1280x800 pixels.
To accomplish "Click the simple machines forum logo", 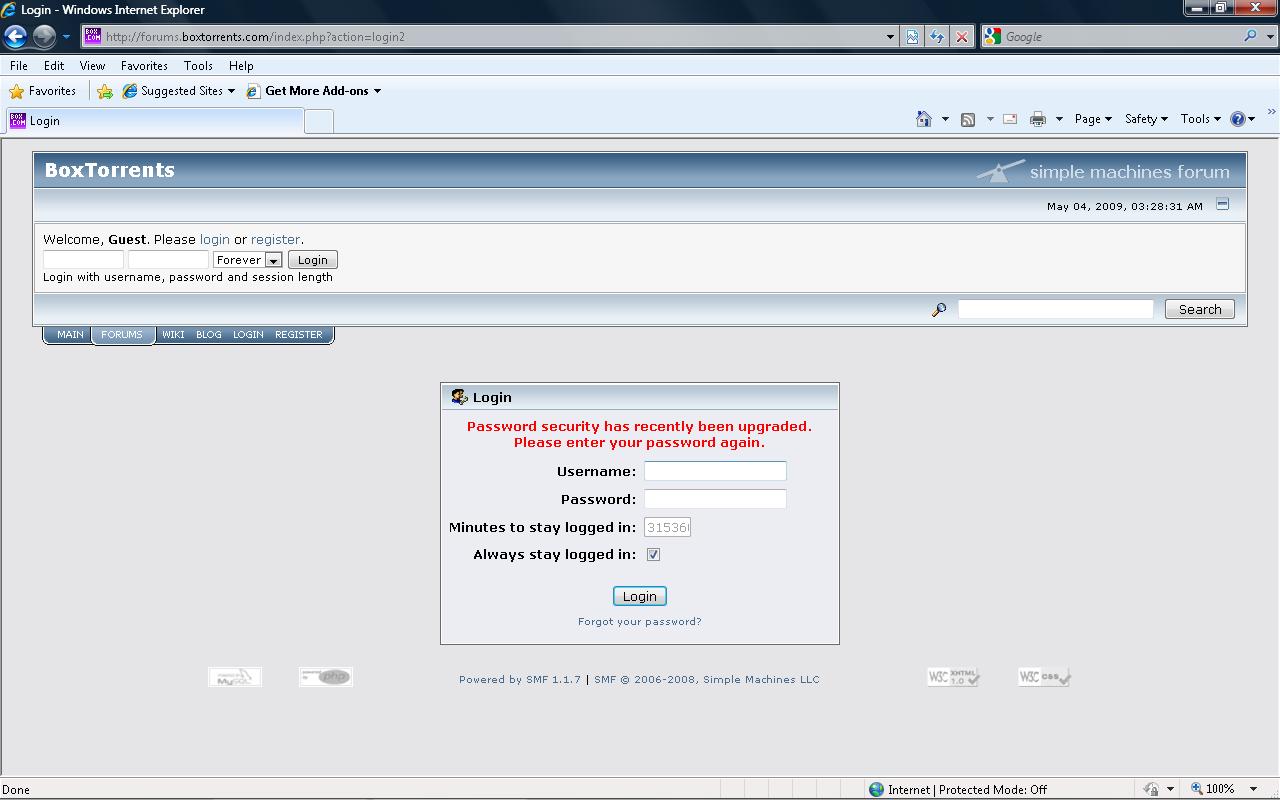I will (1103, 171).
